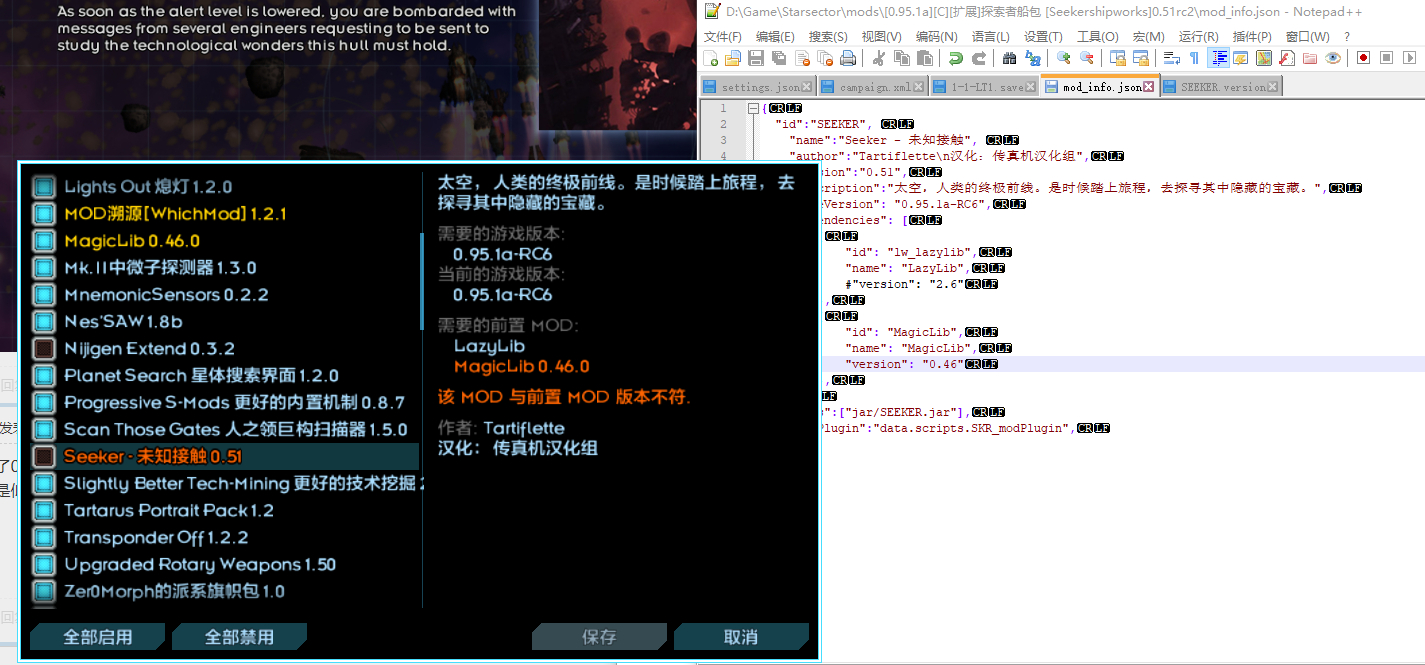Toggle the MagicLib 0.46.0 mod checkbox
Screen dimensions: 1425x665
pyautogui.click(x=42, y=240)
